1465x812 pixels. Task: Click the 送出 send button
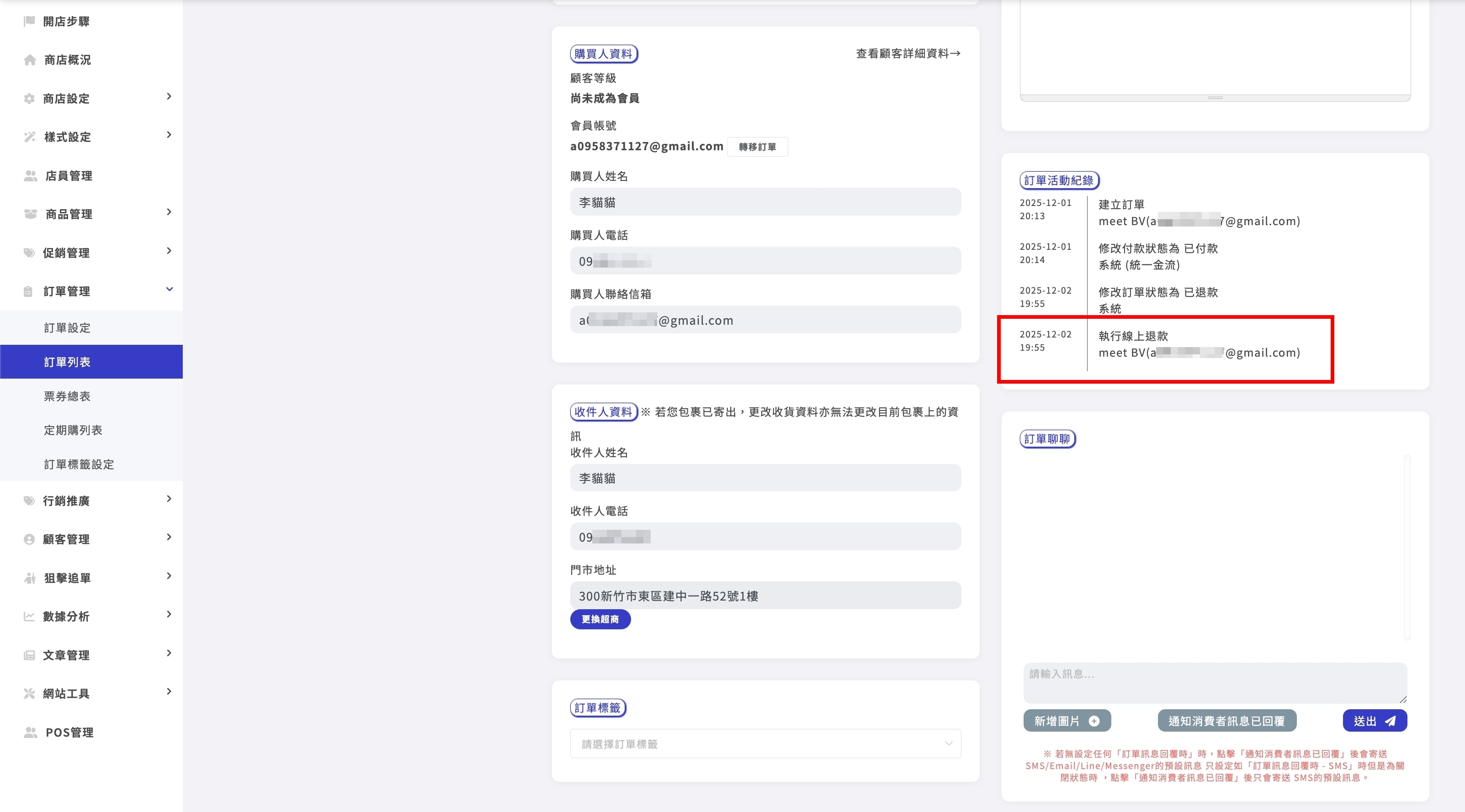click(x=1375, y=721)
